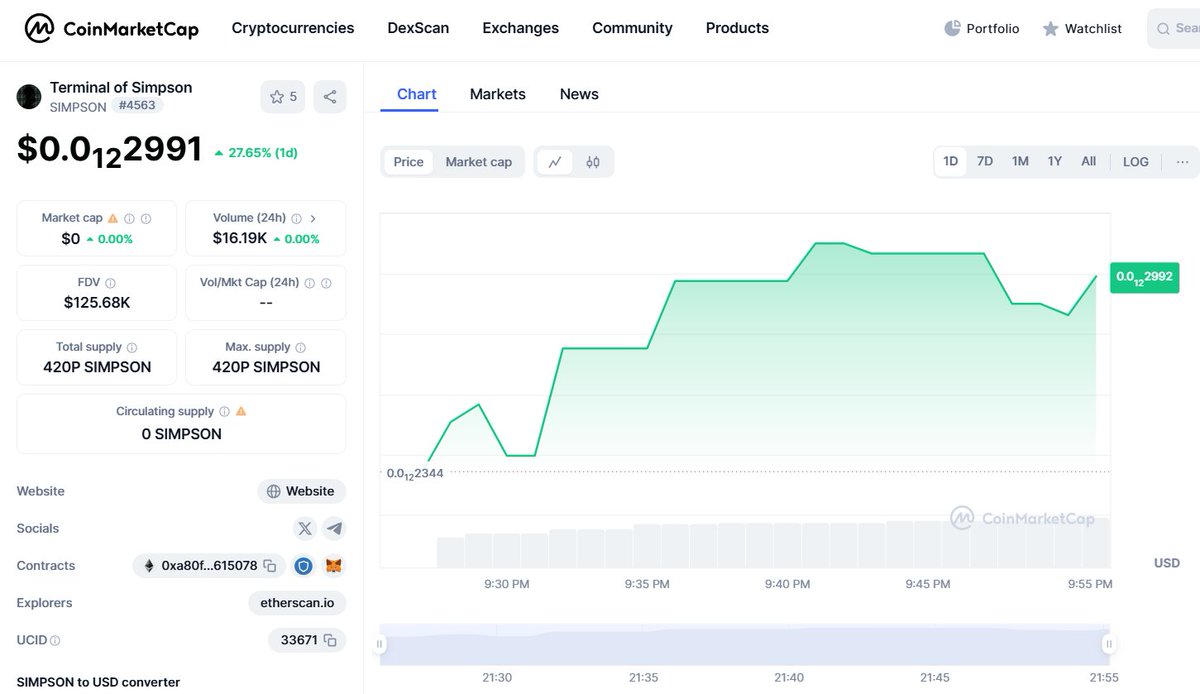Click the search magnifier icon
Screen dimensions: 1200x694
pos(1163,29)
